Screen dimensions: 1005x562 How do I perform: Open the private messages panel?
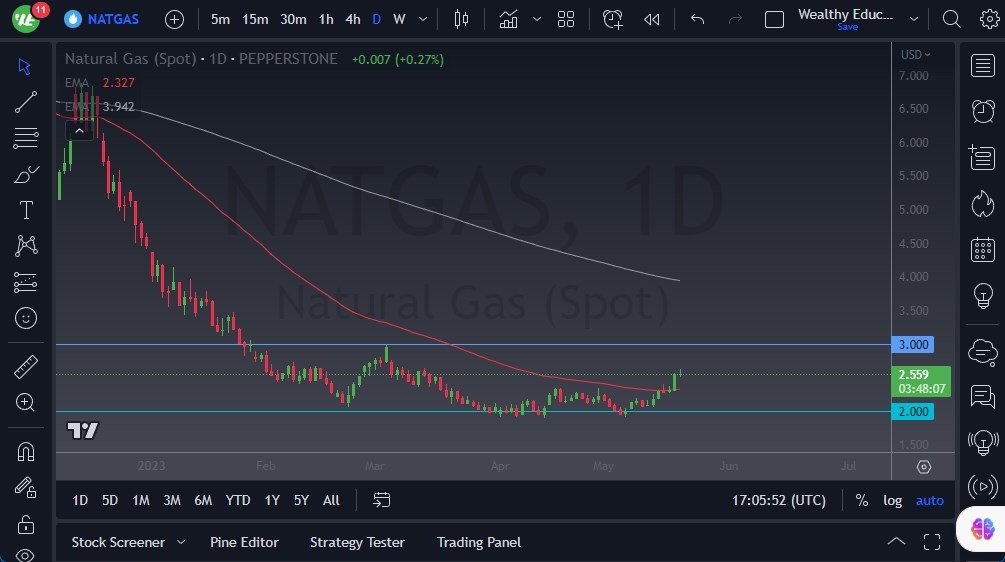click(x=983, y=397)
